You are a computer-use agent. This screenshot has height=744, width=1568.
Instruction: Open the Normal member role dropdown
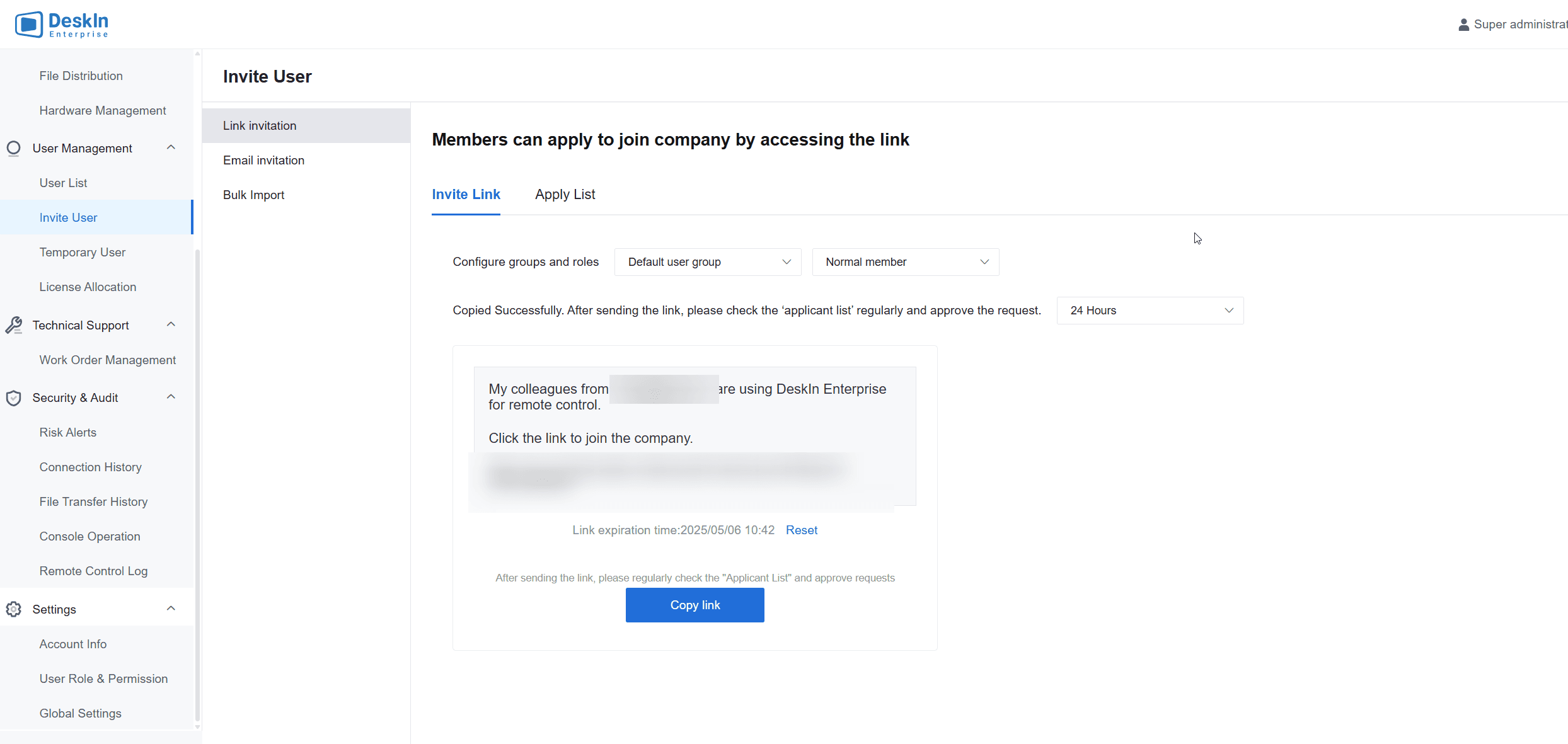(906, 262)
